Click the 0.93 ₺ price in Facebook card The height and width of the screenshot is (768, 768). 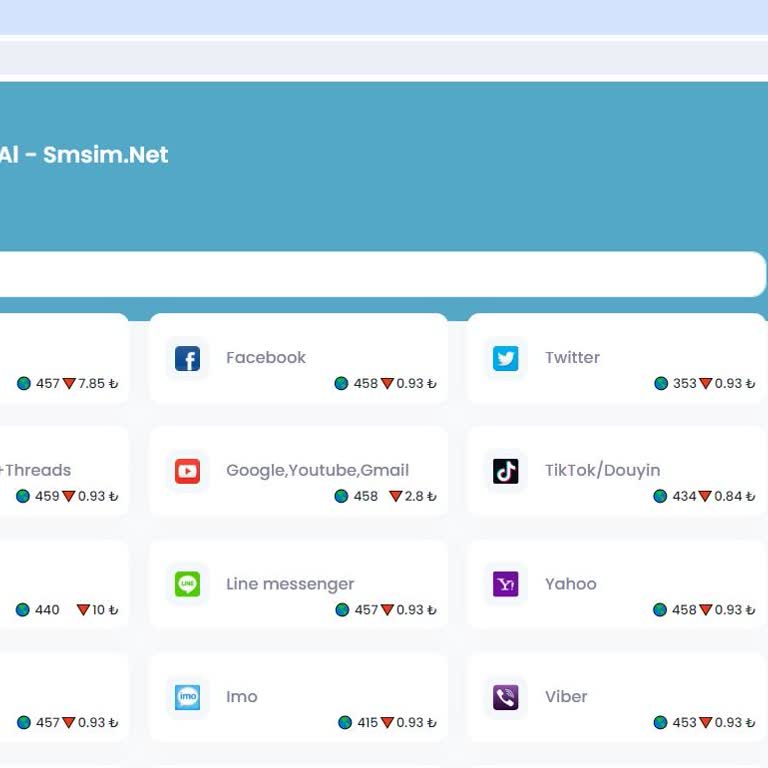(x=416, y=384)
